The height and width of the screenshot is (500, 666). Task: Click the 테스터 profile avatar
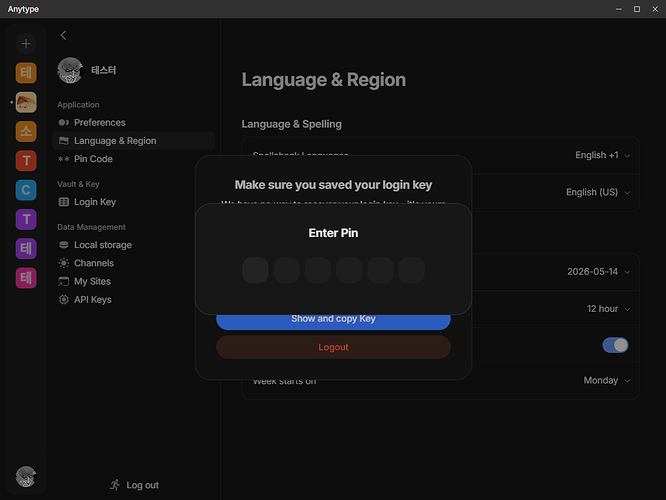[70, 70]
